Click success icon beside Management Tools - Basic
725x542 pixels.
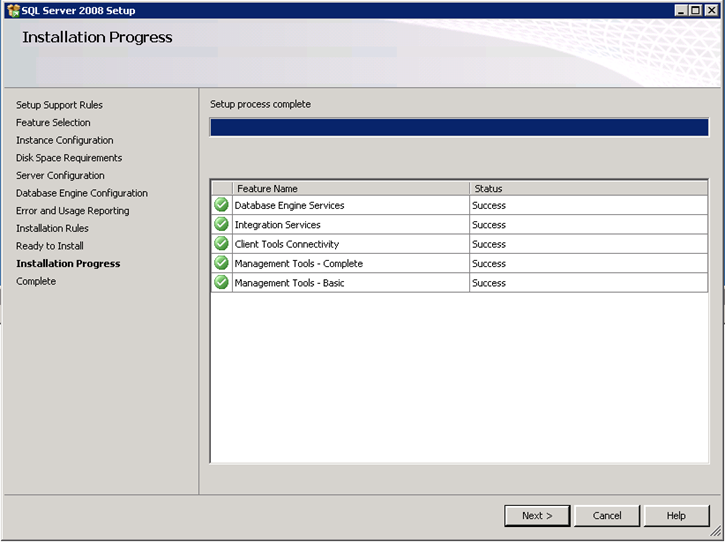(221, 282)
